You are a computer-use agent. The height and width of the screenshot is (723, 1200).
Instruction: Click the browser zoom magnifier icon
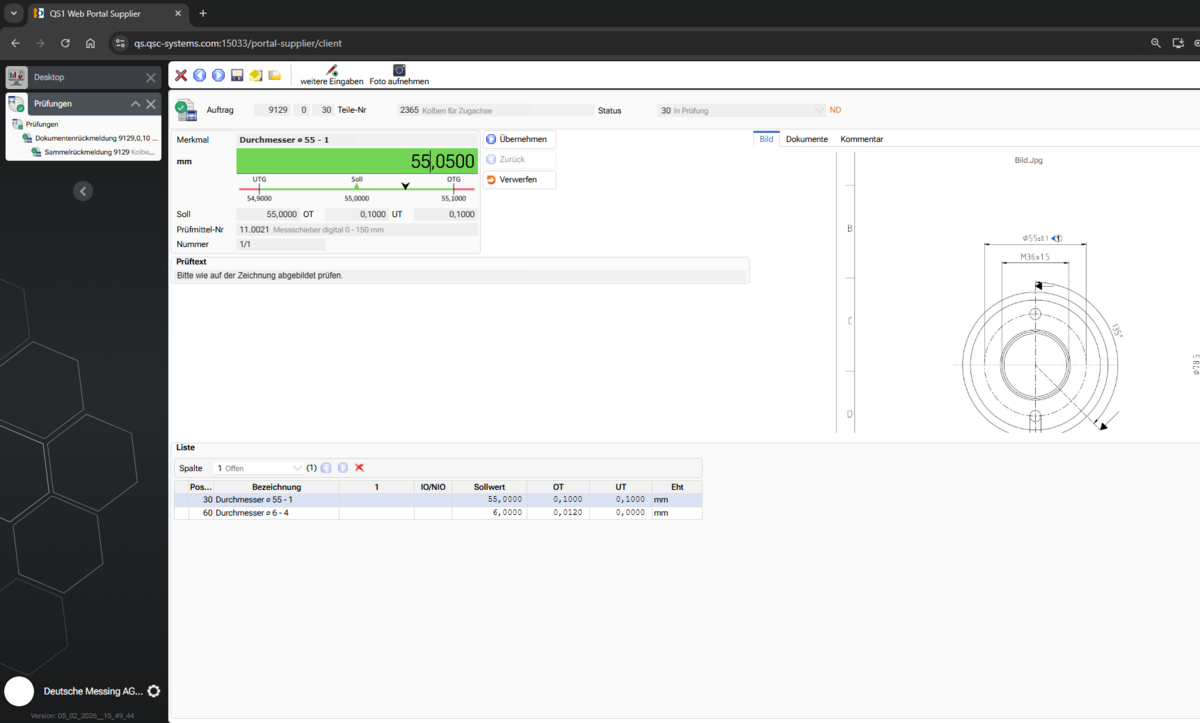tap(1156, 43)
